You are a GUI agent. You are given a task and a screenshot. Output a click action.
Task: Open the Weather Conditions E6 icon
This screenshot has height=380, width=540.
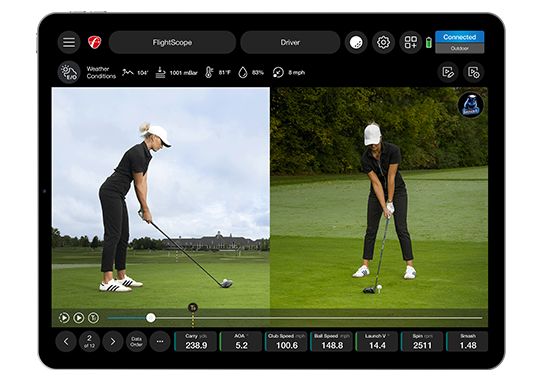tap(69, 72)
